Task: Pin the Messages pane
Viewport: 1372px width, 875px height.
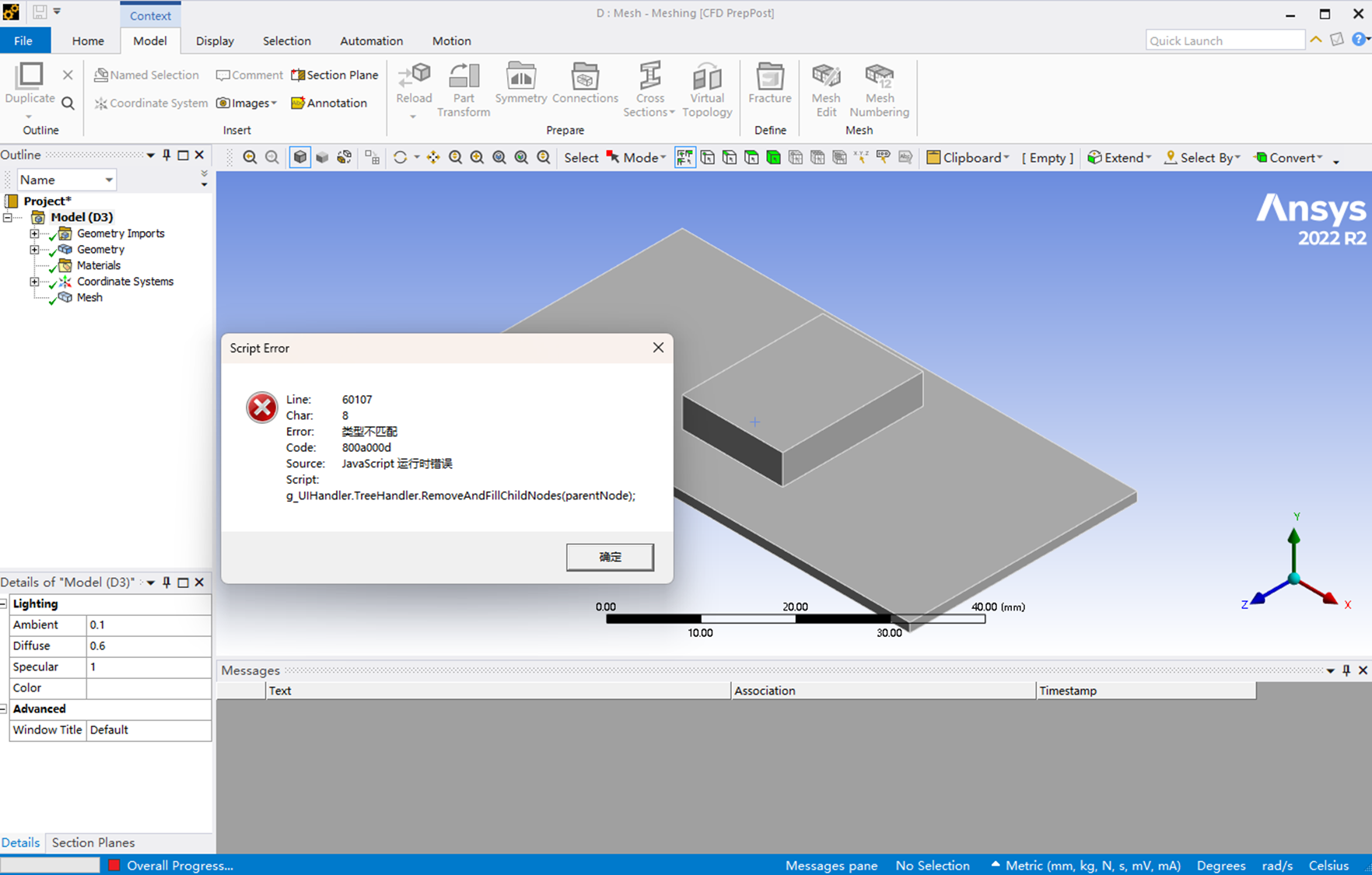Action: [x=1346, y=670]
